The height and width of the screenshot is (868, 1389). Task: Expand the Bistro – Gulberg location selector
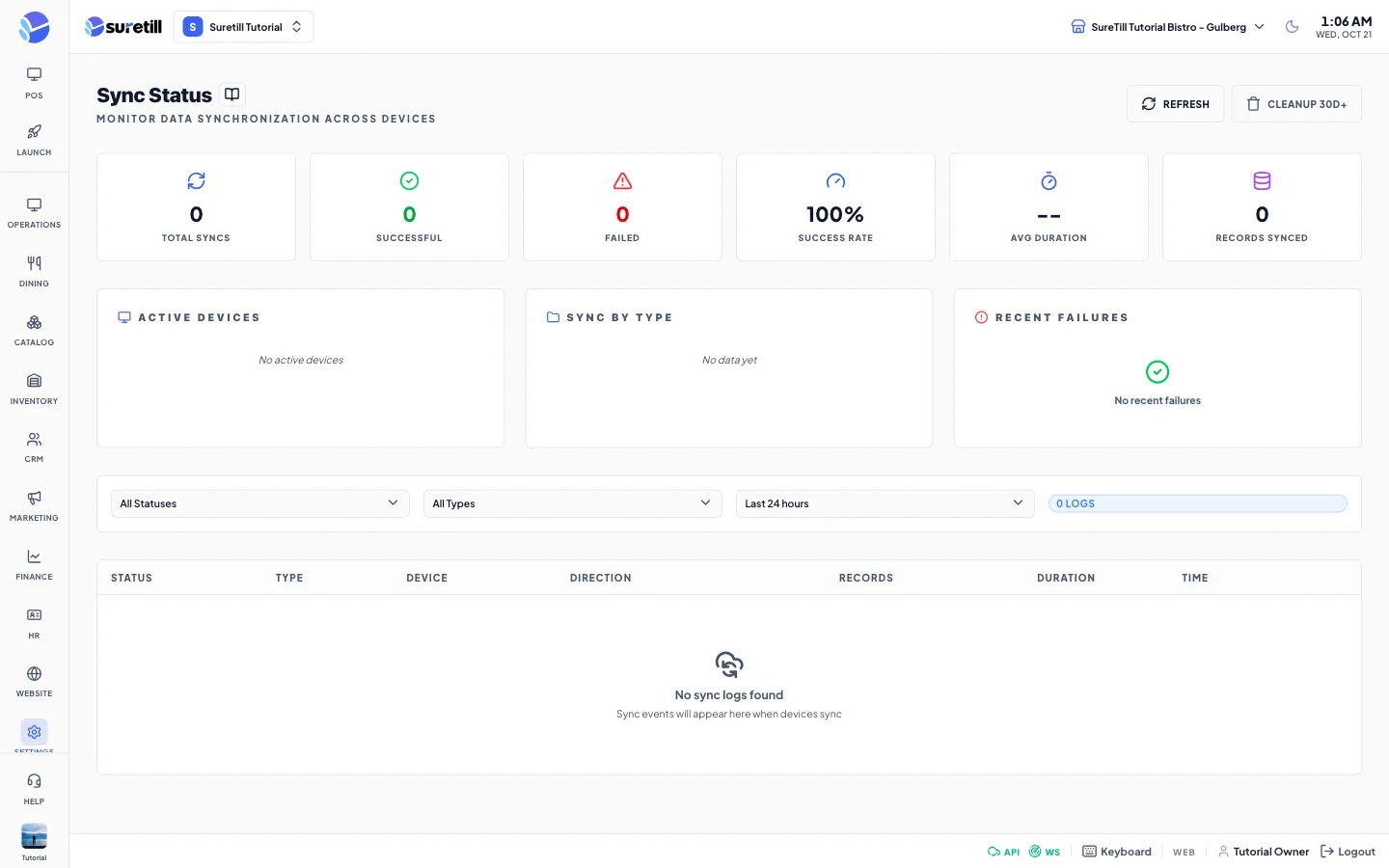click(1167, 27)
